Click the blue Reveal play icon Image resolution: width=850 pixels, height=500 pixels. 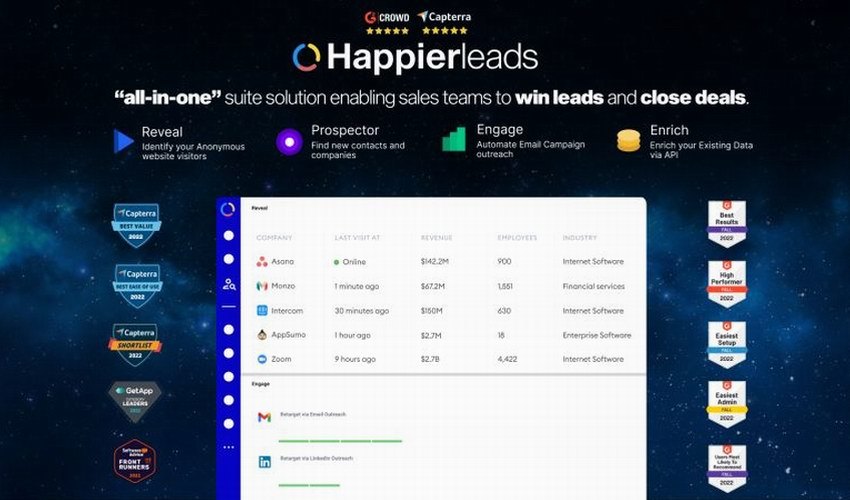124,142
